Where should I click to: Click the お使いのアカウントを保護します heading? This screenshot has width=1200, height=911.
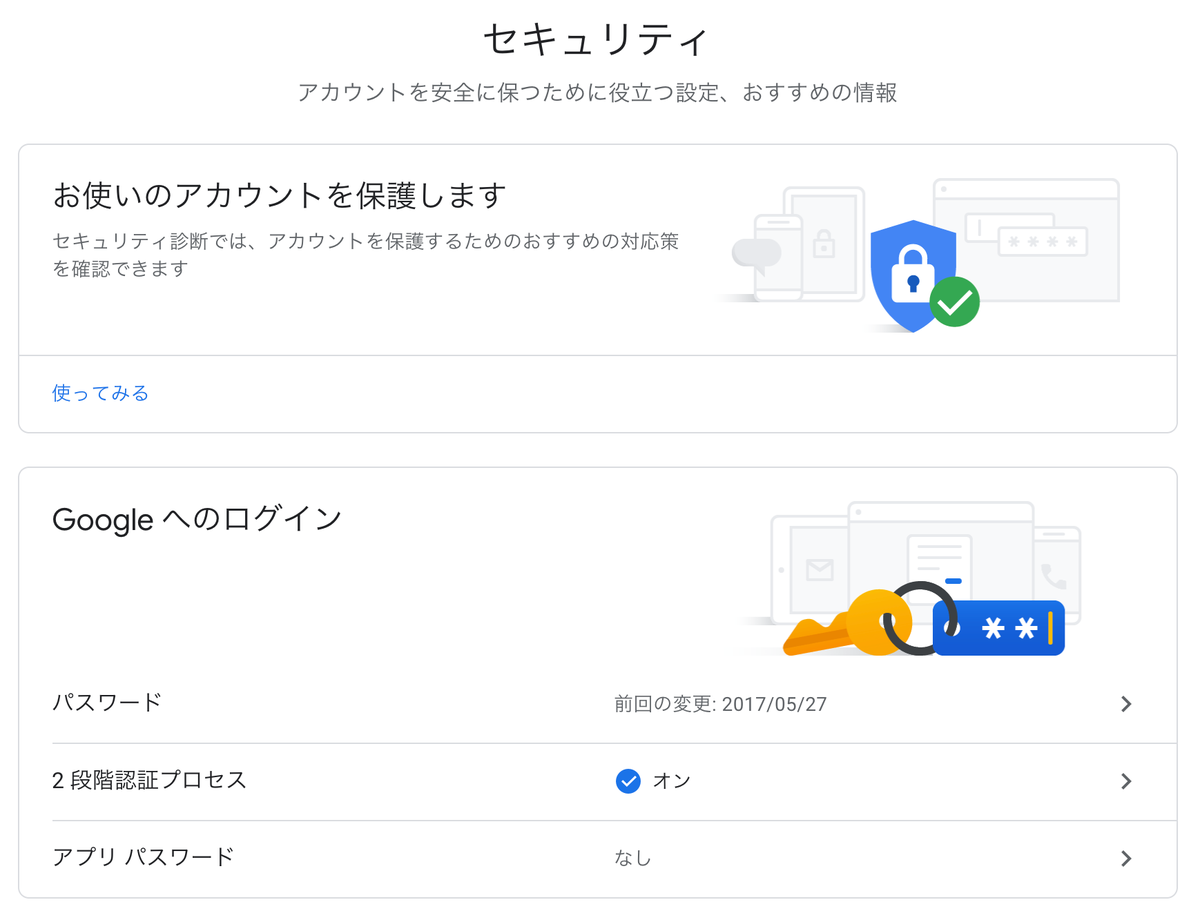click(x=279, y=195)
